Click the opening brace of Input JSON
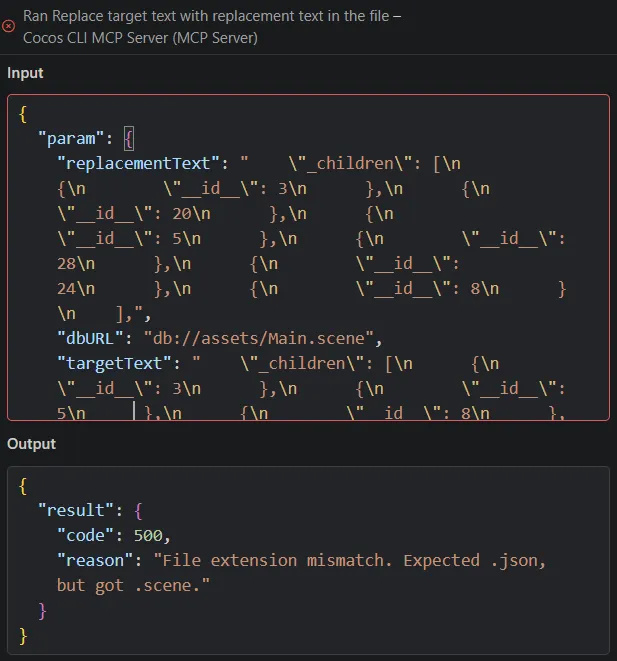 [24, 111]
